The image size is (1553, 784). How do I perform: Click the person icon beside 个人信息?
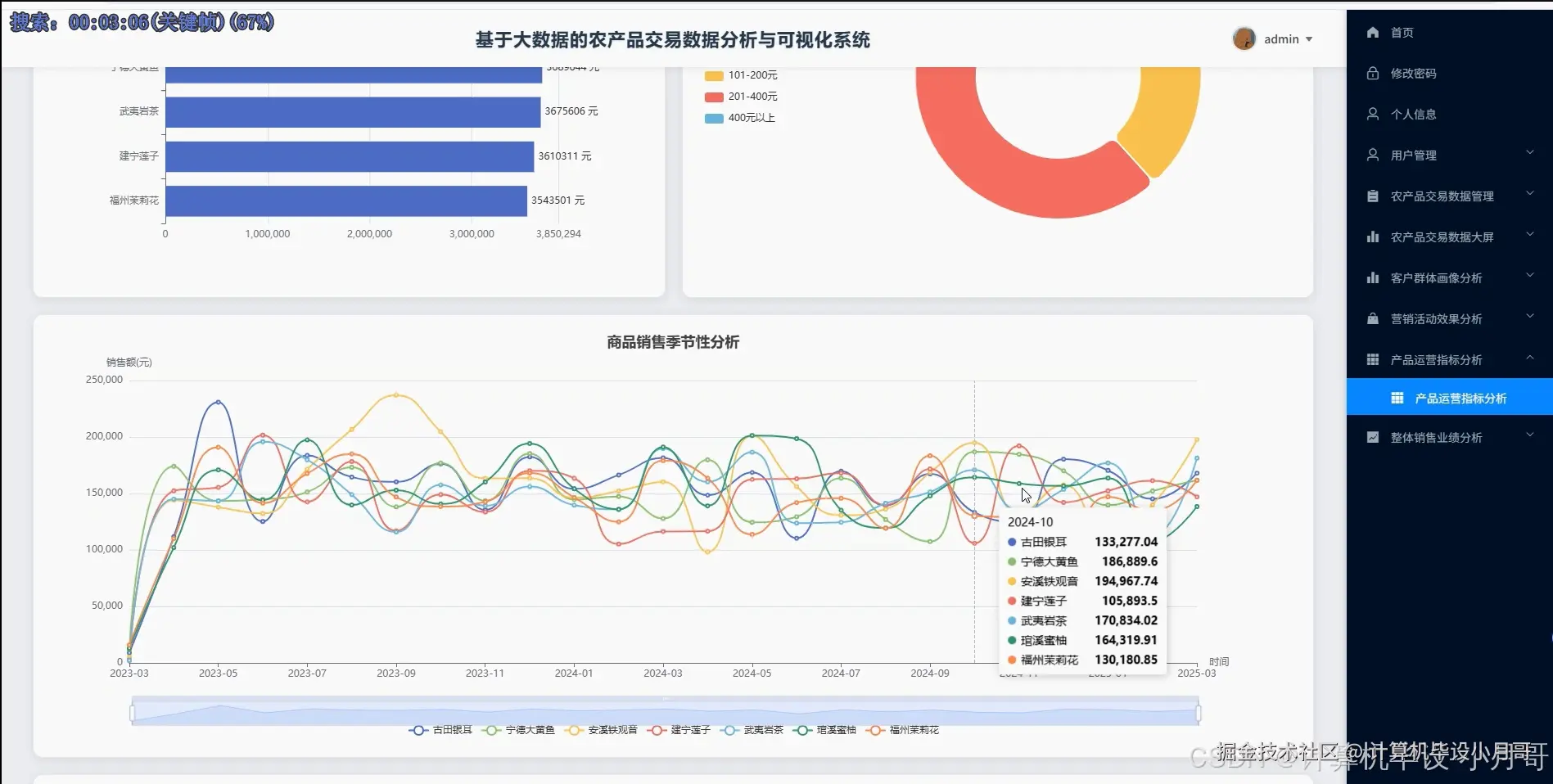1373,115
